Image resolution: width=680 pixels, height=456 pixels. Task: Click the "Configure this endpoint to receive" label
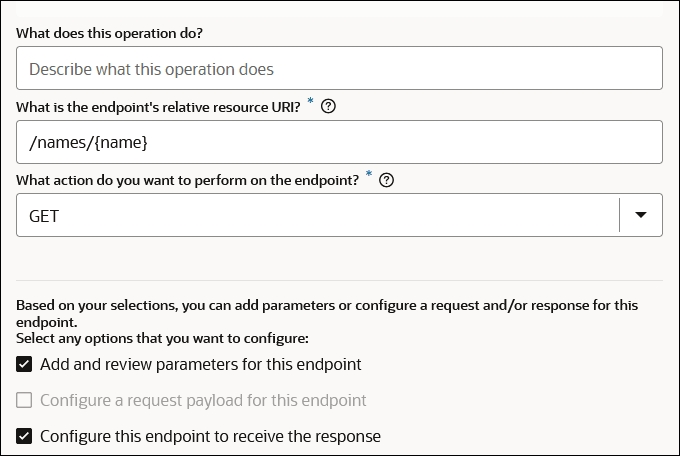210,436
